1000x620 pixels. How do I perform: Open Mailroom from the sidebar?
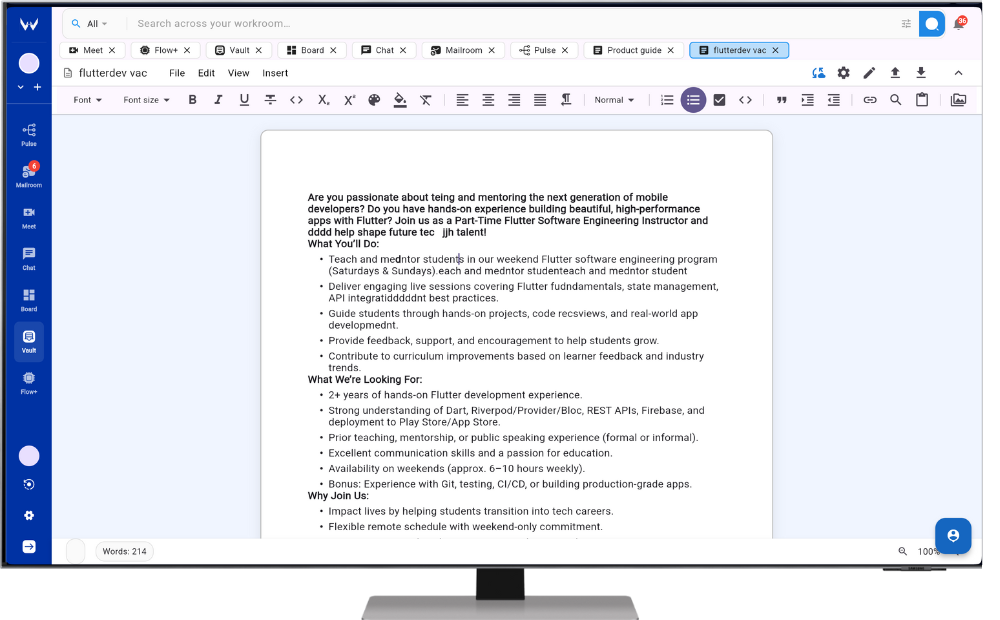click(29, 176)
